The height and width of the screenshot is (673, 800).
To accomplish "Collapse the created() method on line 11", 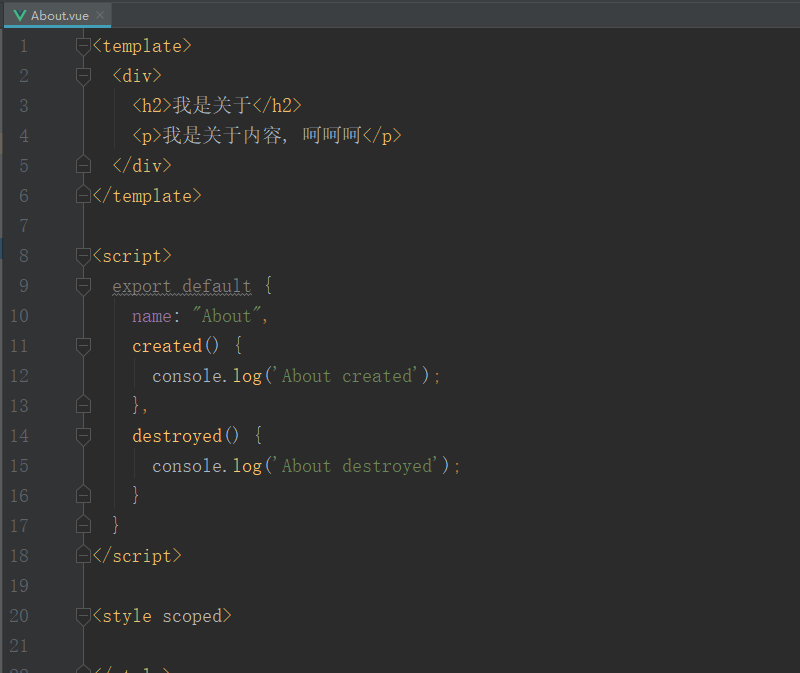I will (x=83, y=346).
